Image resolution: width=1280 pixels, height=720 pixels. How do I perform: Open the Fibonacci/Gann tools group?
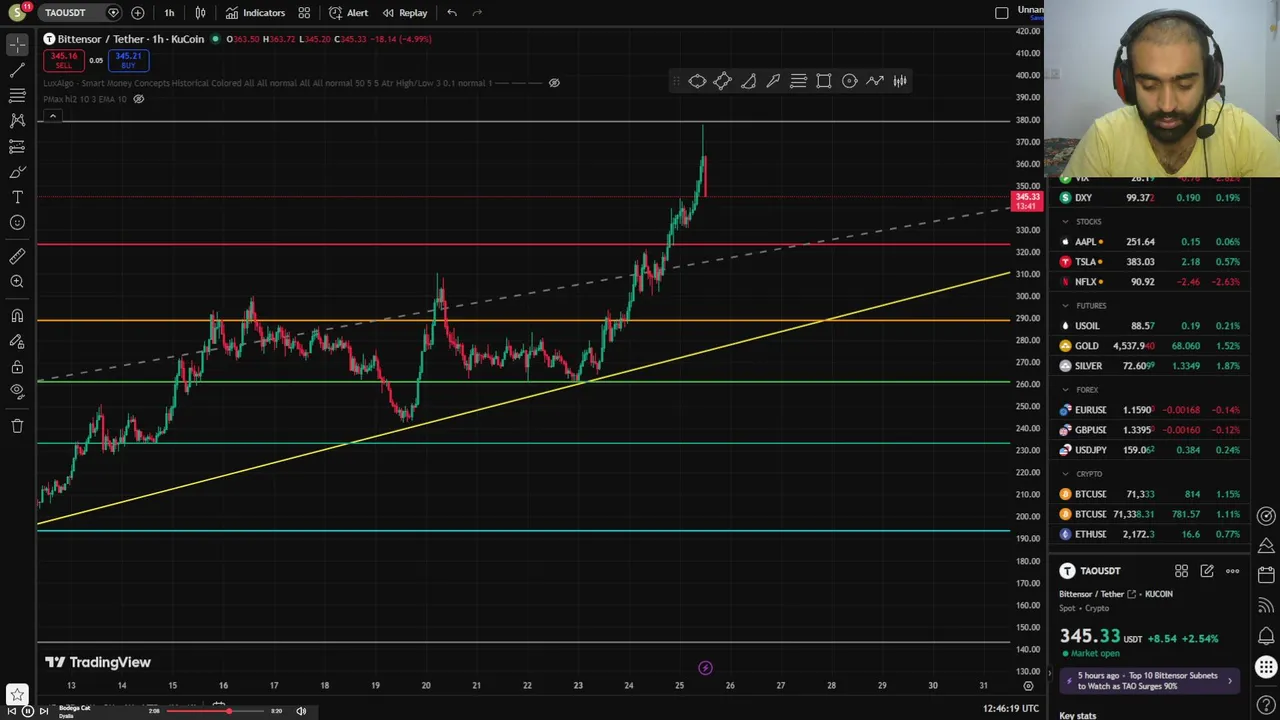tap(17, 95)
